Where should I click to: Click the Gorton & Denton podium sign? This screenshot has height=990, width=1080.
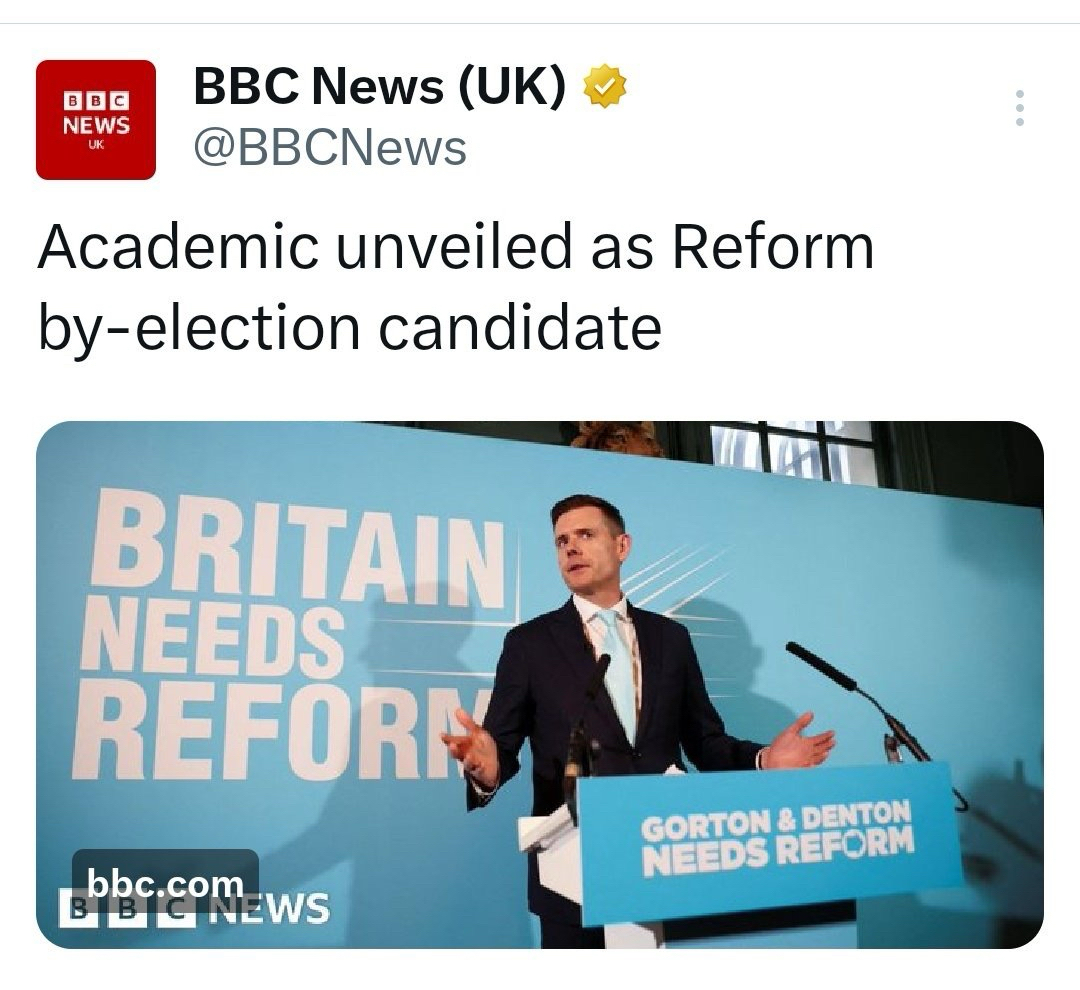[x=775, y=838]
